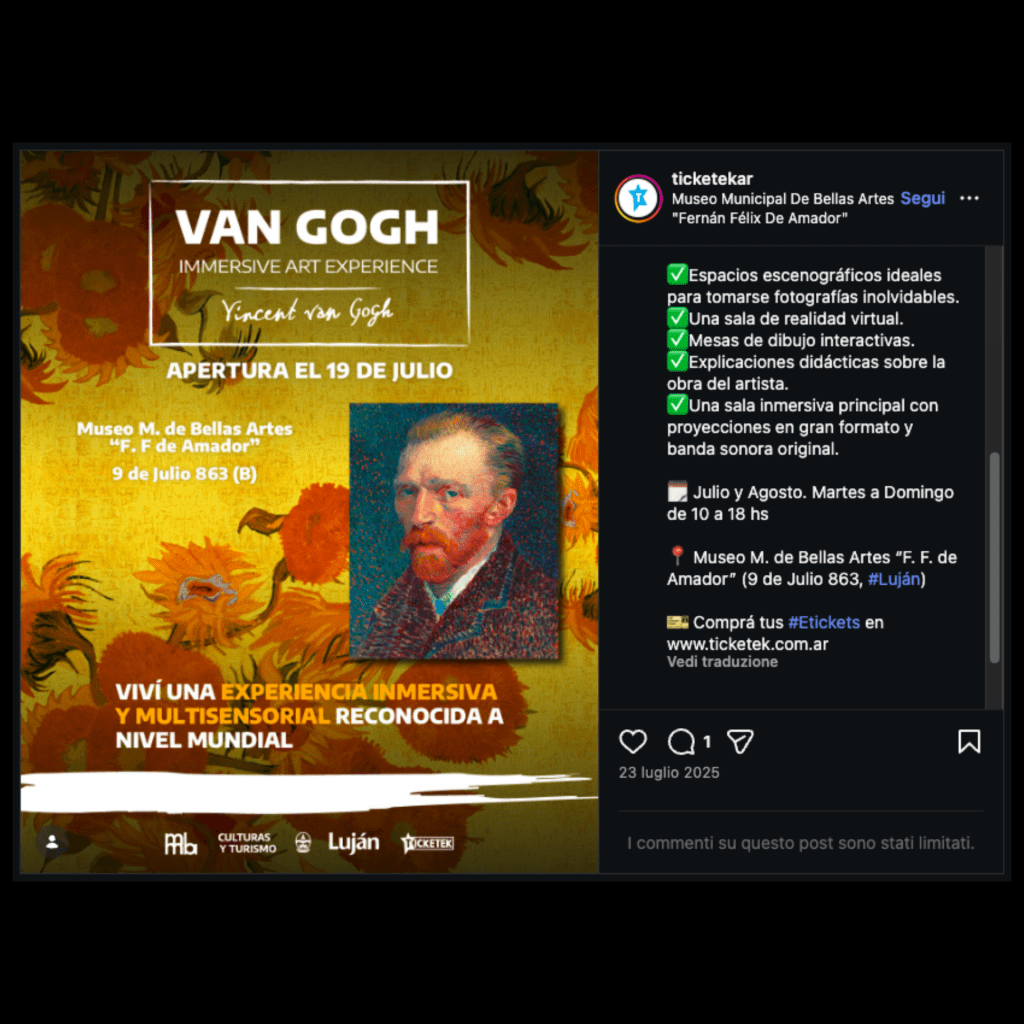Like the post with heart icon
This screenshot has height=1024, width=1024.
(x=632, y=741)
